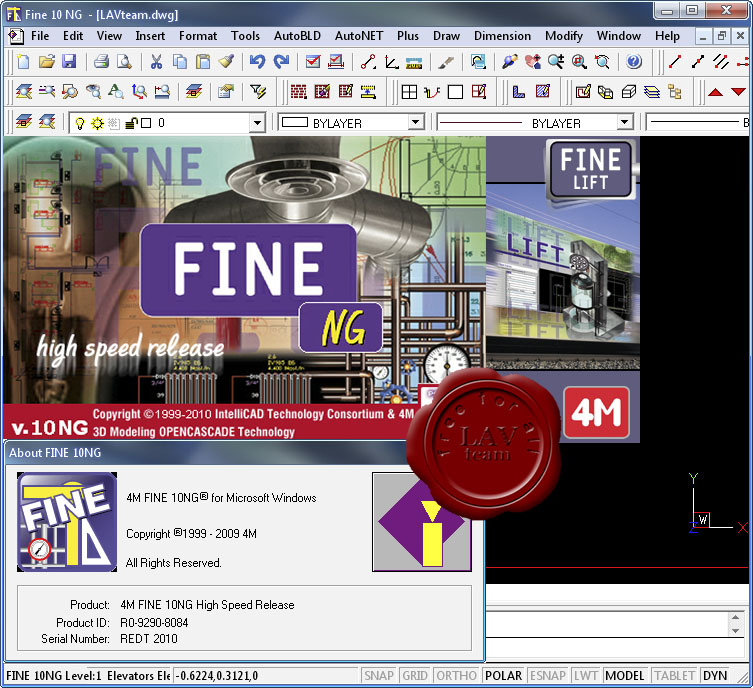Select the red Line draw tool

[675, 61]
